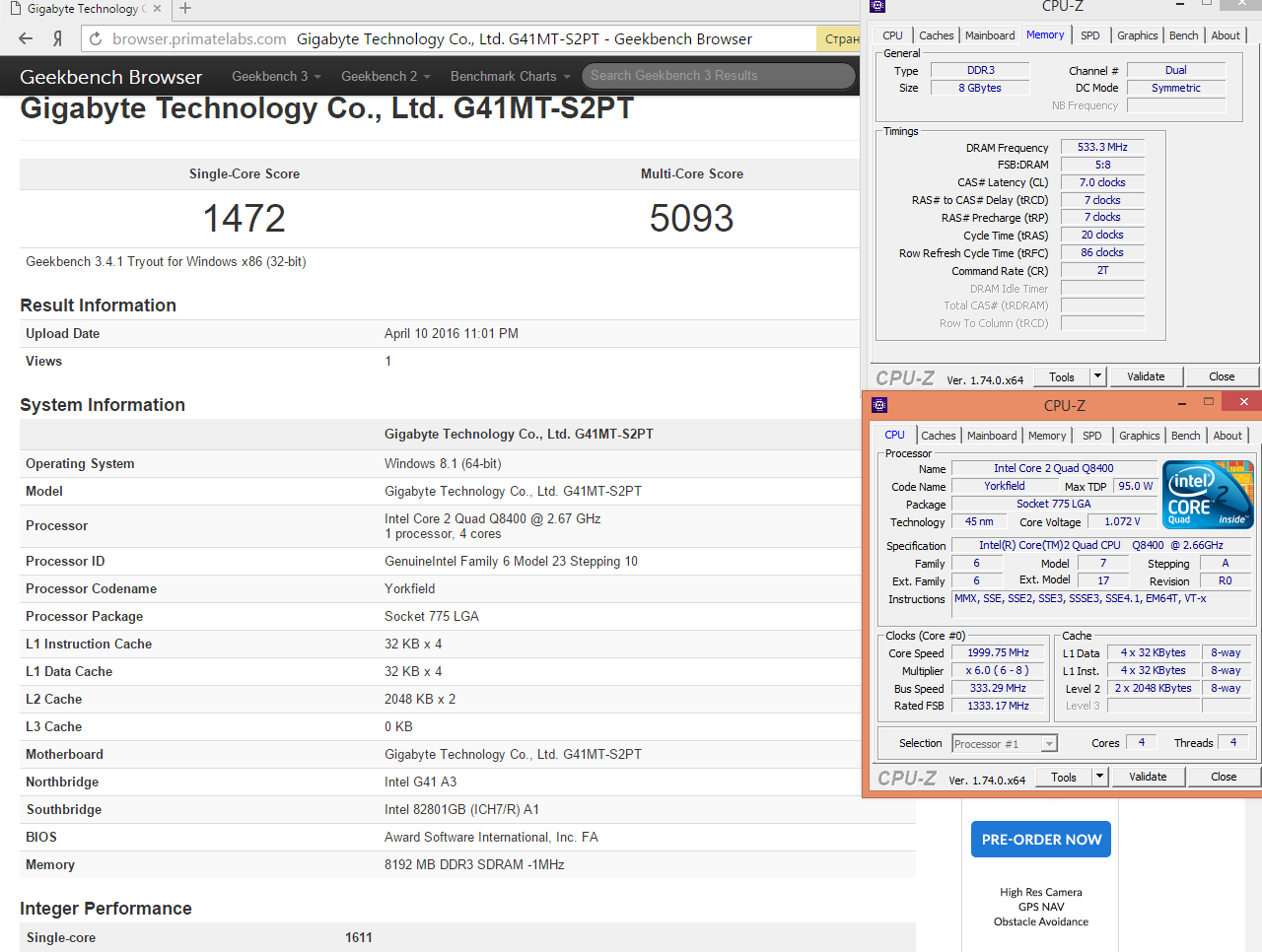Open Tools dropdown arrow in upper CPU-Z
Screen dimensions: 1262x952
click(1098, 376)
